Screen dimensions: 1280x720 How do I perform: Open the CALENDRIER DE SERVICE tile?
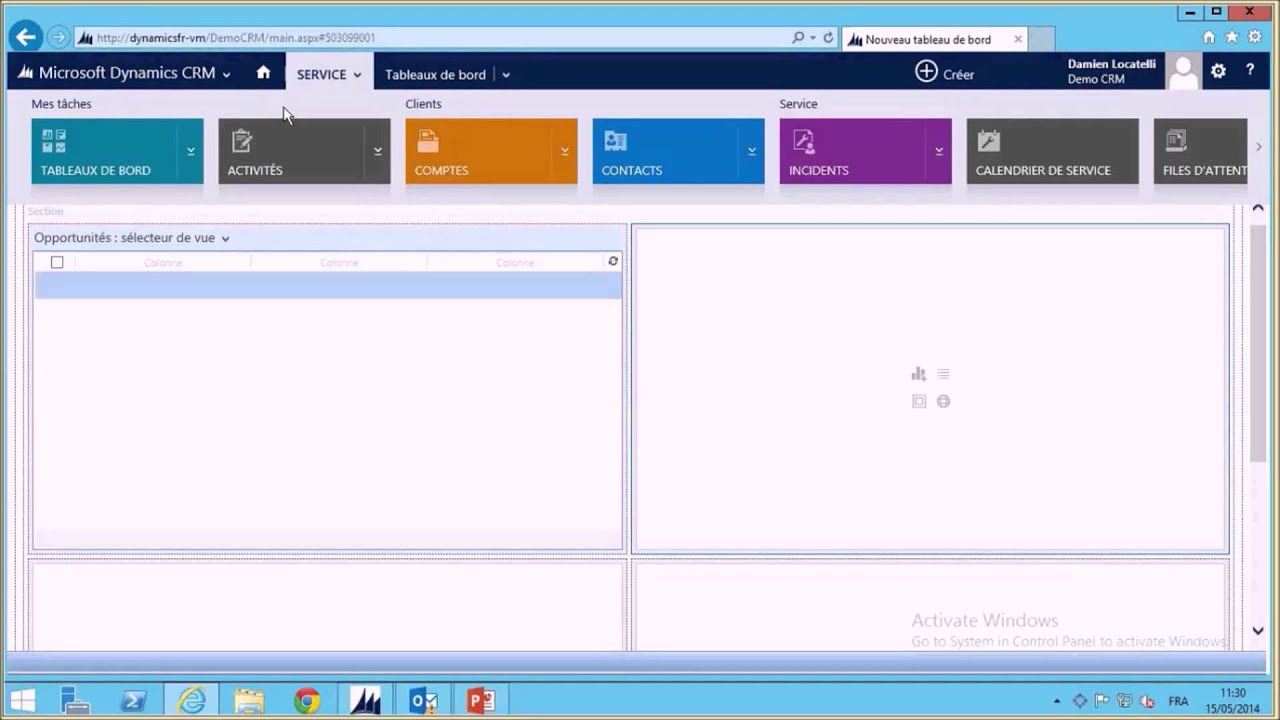1052,151
